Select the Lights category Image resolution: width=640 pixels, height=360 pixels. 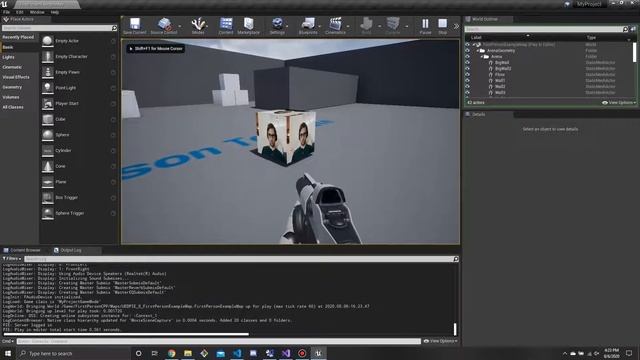(x=9, y=57)
